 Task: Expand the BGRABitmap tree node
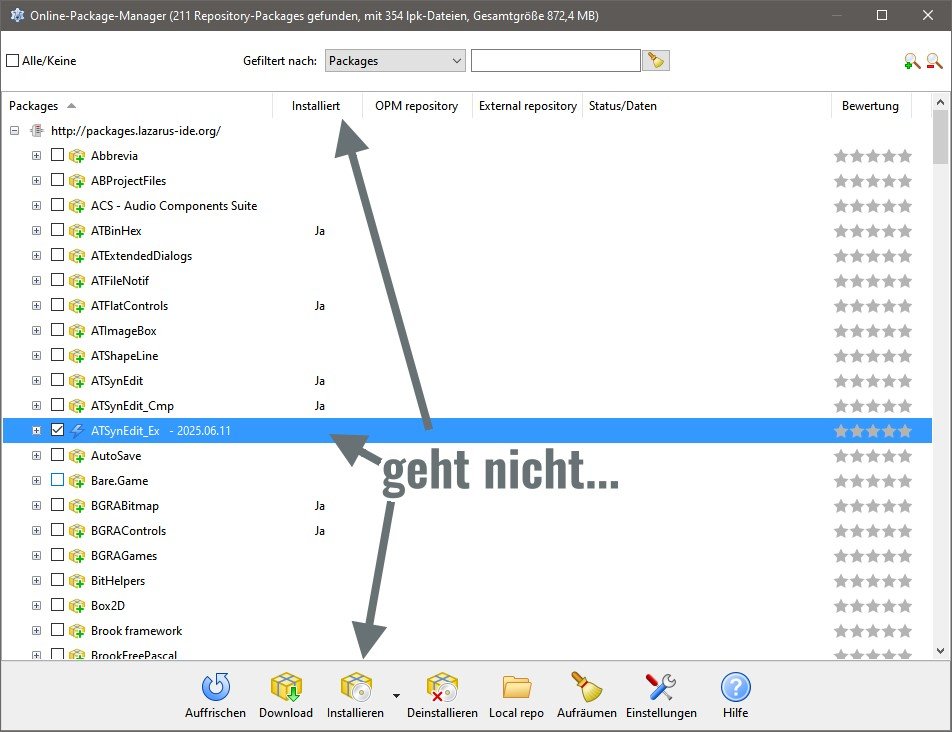pyautogui.click(x=36, y=506)
